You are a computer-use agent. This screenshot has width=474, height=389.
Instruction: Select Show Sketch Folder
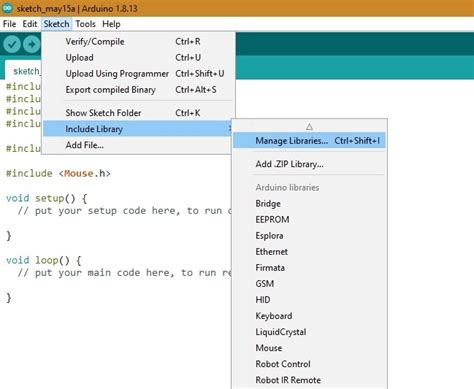(138, 113)
